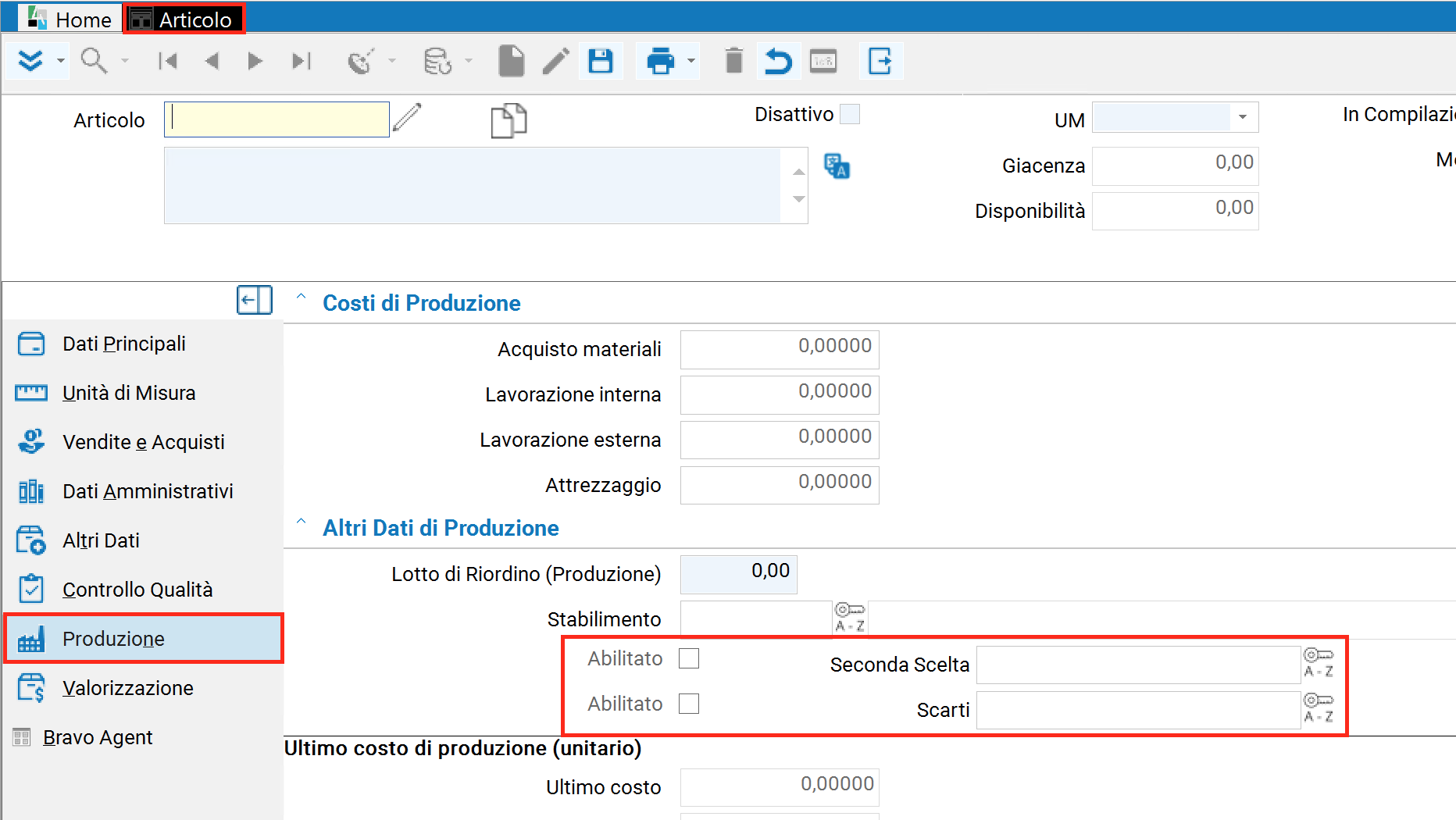The height and width of the screenshot is (820, 1456).
Task: Click the magnifier search icon
Action: [95, 61]
